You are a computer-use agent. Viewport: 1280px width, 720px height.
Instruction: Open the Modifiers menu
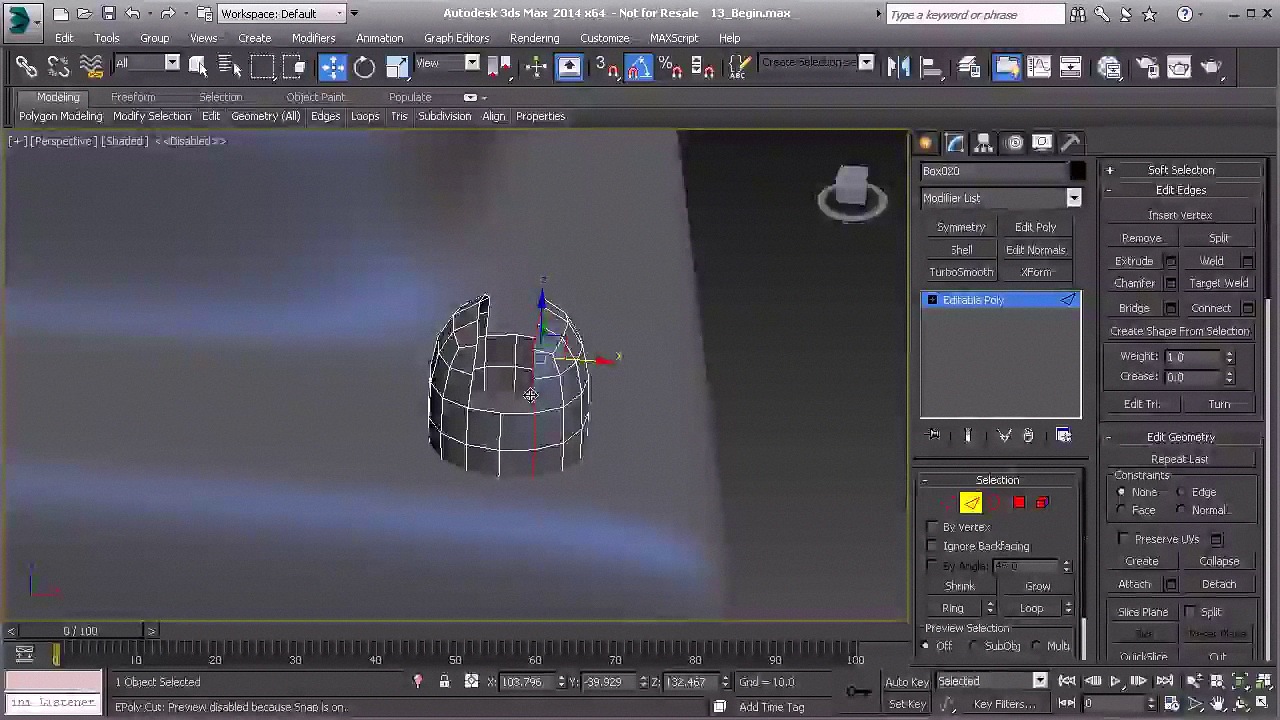(313, 38)
